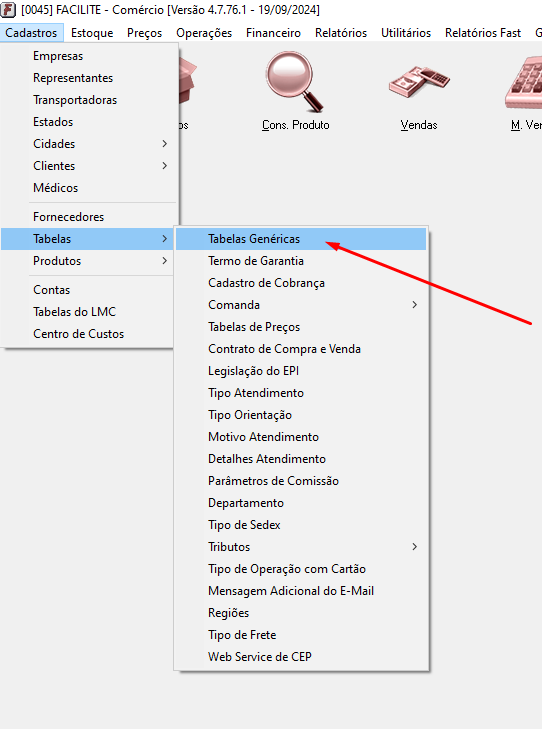This screenshot has height=729, width=542.
Task: Choose Tipo de Operação com Cartão
Action: (x=301, y=569)
